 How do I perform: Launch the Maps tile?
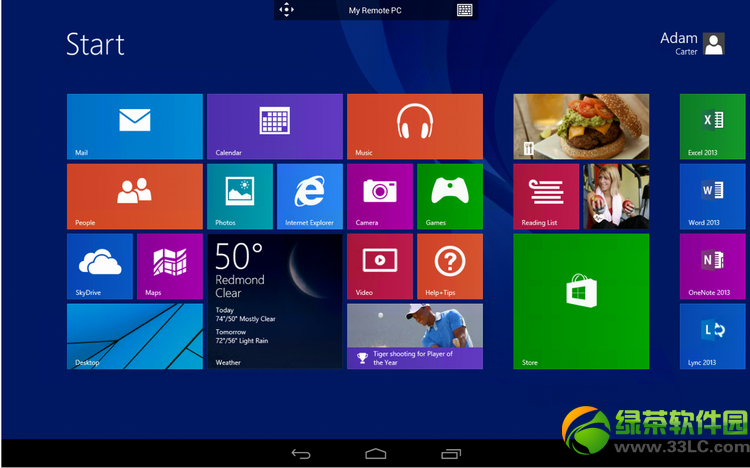[170, 267]
